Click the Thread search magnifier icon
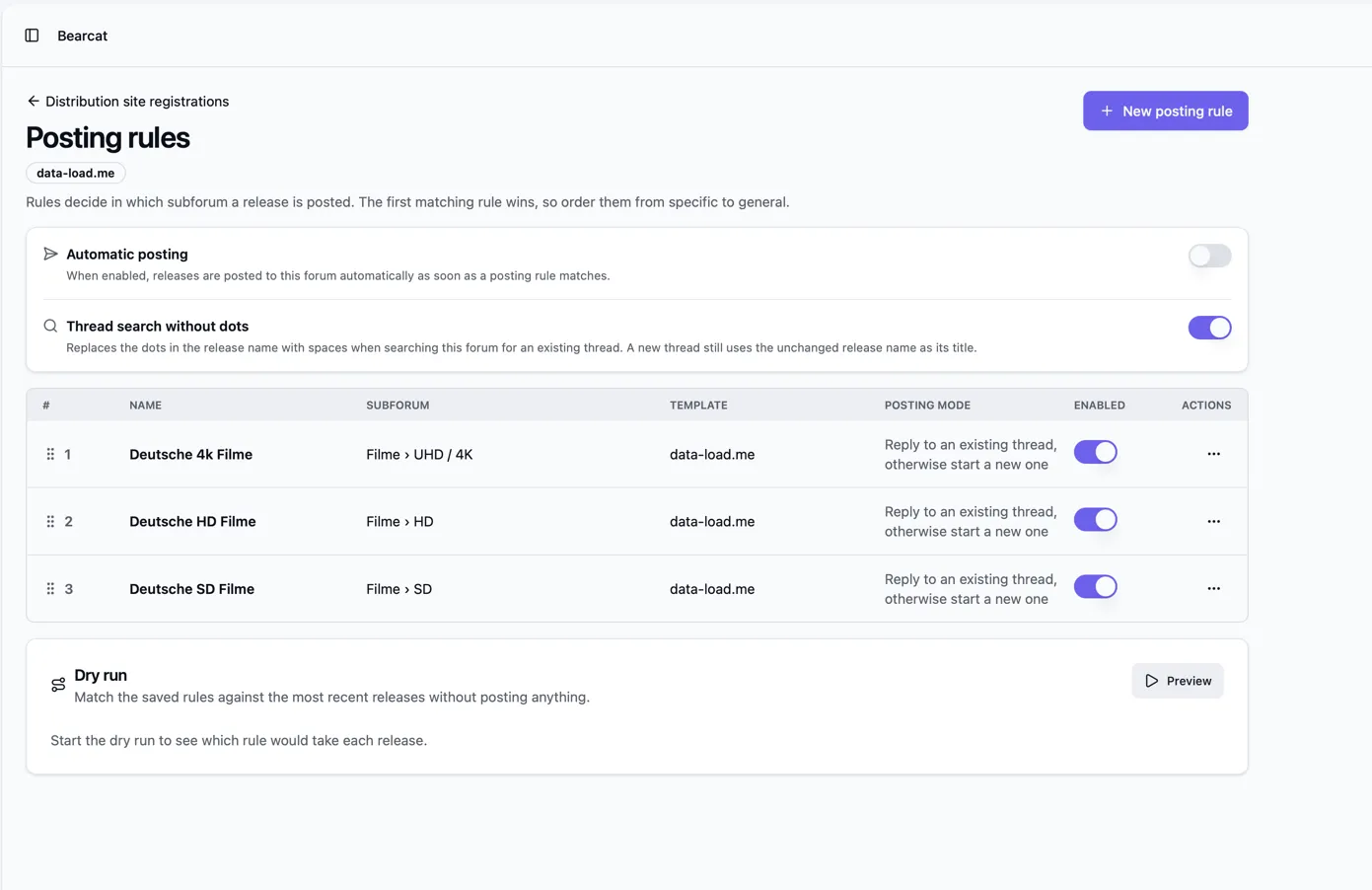 tap(50, 326)
